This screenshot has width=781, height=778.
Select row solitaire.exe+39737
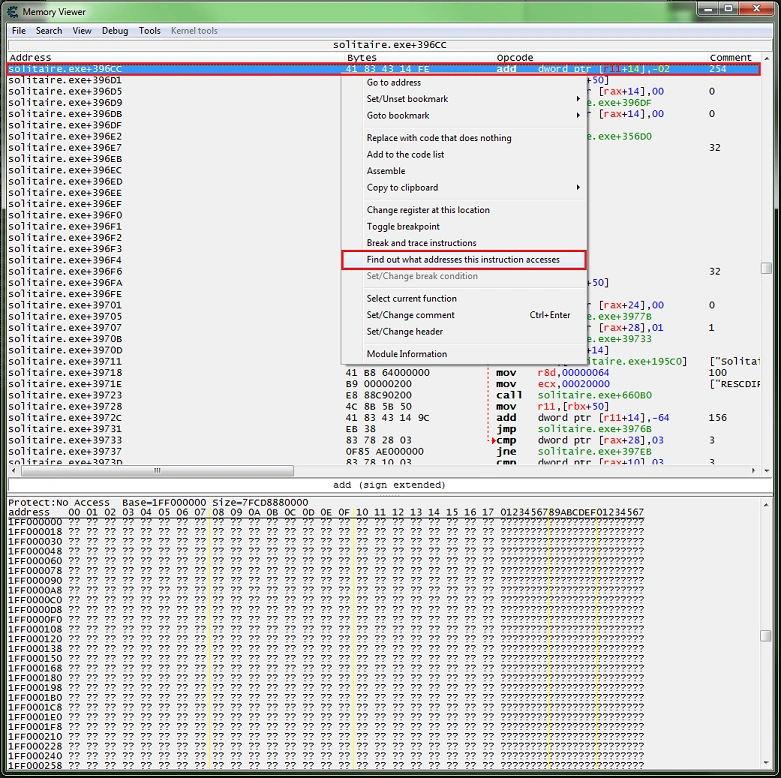pos(384,452)
